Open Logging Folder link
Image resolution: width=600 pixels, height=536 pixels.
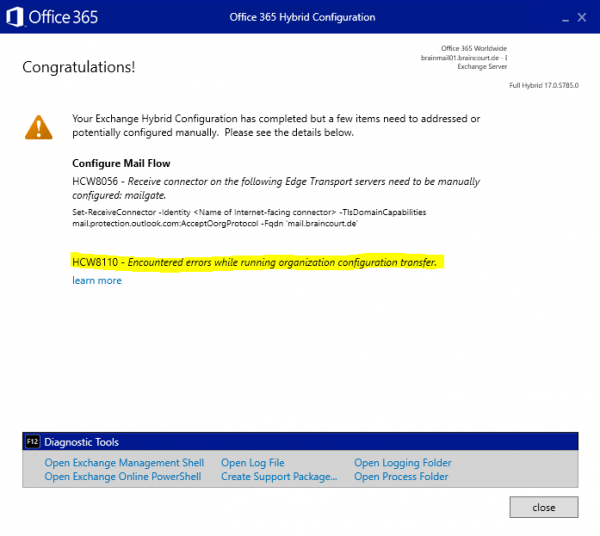tap(402, 463)
